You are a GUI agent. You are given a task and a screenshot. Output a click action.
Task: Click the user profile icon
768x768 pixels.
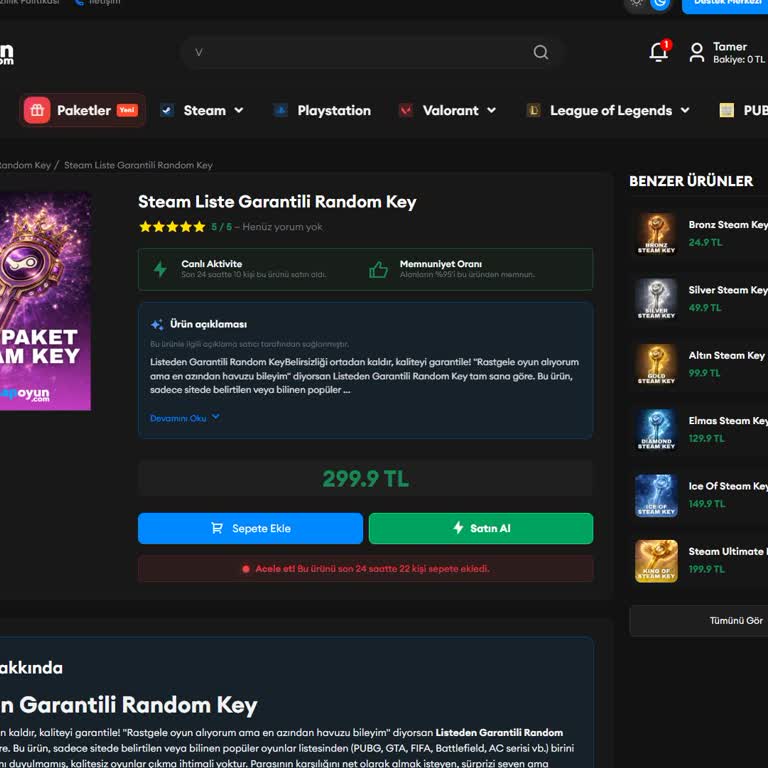point(696,52)
